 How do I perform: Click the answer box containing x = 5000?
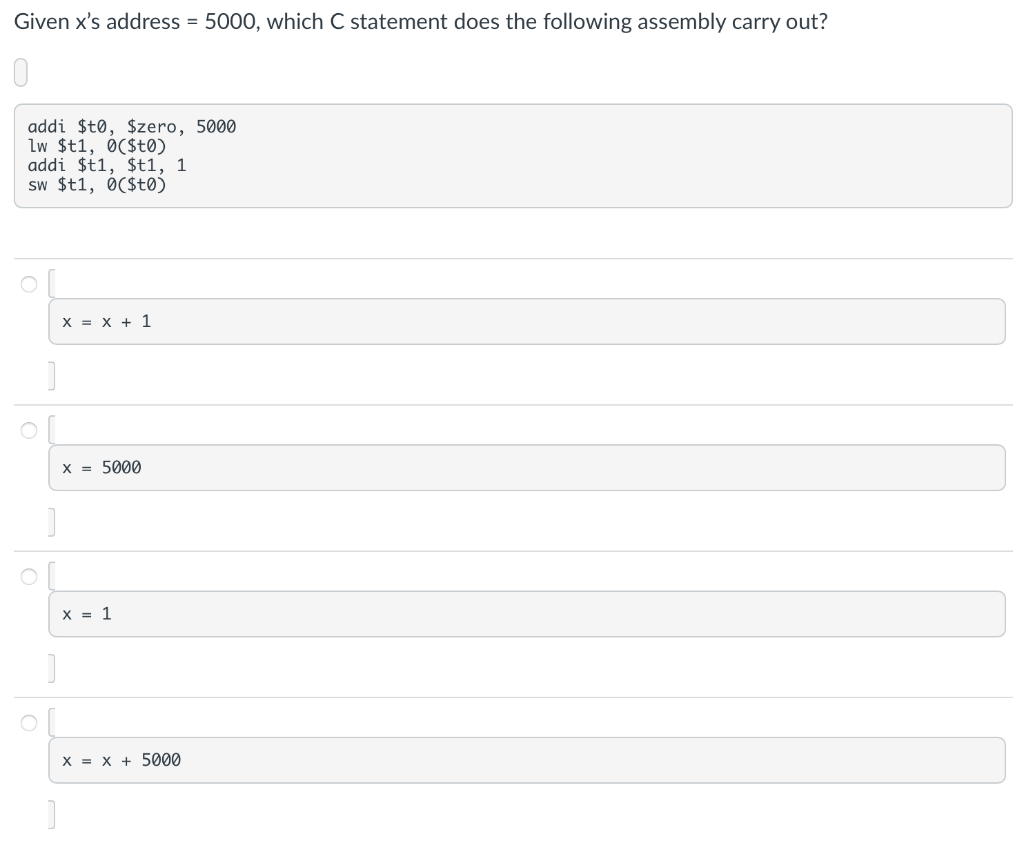(x=527, y=467)
